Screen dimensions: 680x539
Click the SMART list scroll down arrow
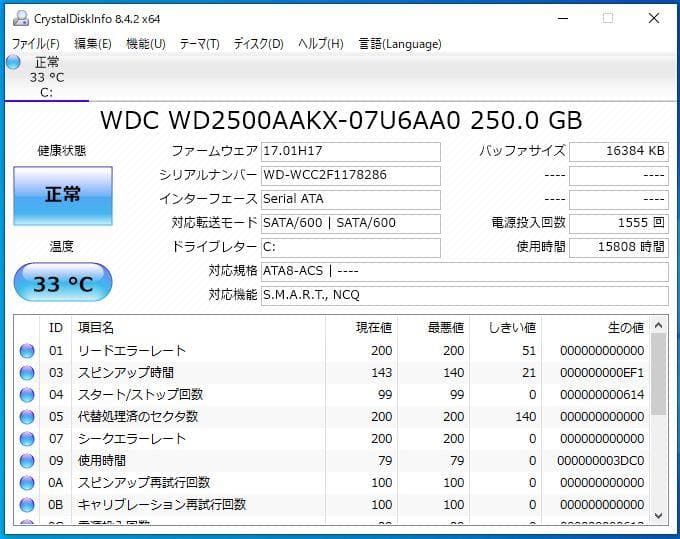click(658, 516)
